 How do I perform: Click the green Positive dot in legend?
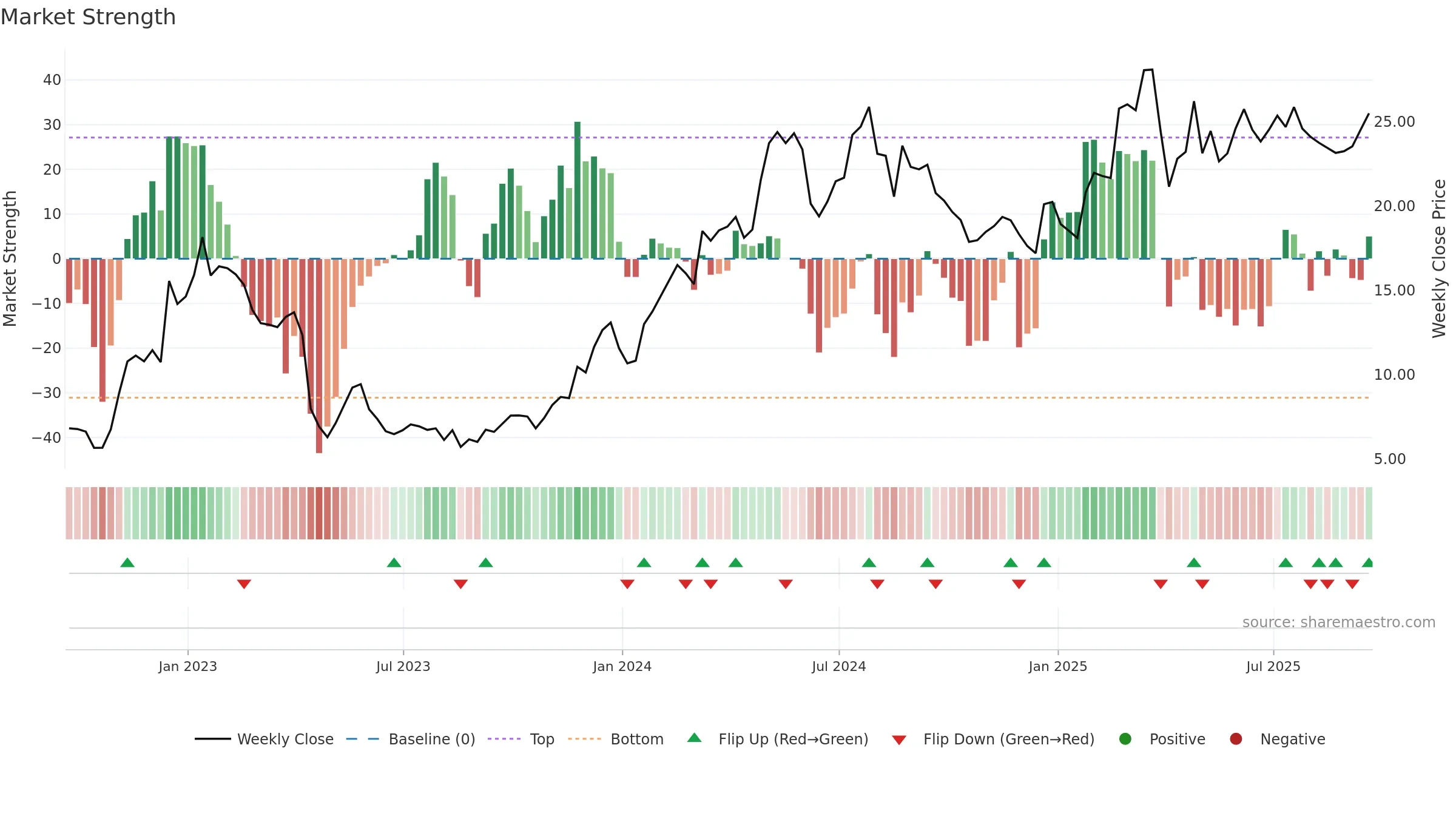tap(1125, 739)
